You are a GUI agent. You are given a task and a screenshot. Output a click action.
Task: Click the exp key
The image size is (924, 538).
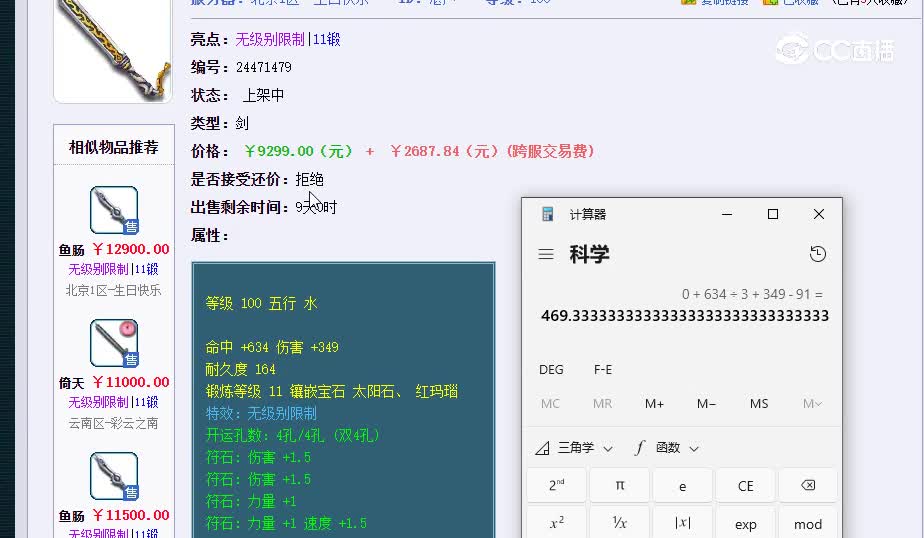click(x=745, y=523)
